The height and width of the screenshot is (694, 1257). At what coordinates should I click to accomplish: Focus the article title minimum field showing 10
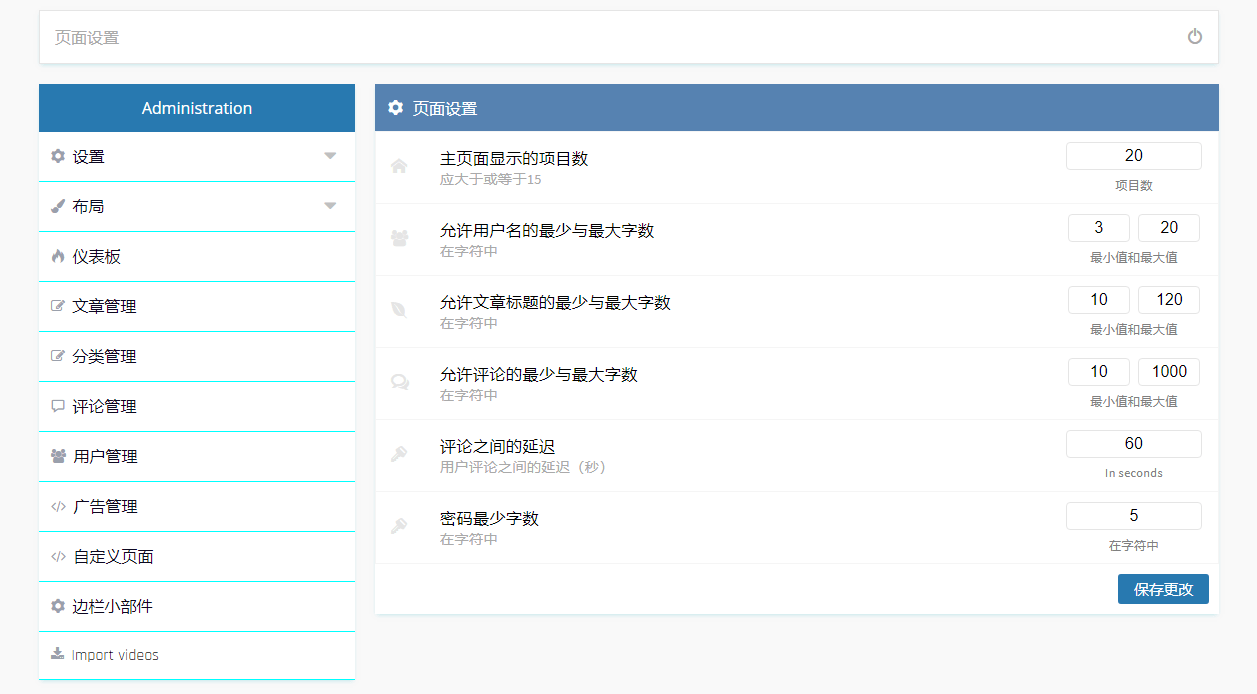click(x=1099, y=300)
